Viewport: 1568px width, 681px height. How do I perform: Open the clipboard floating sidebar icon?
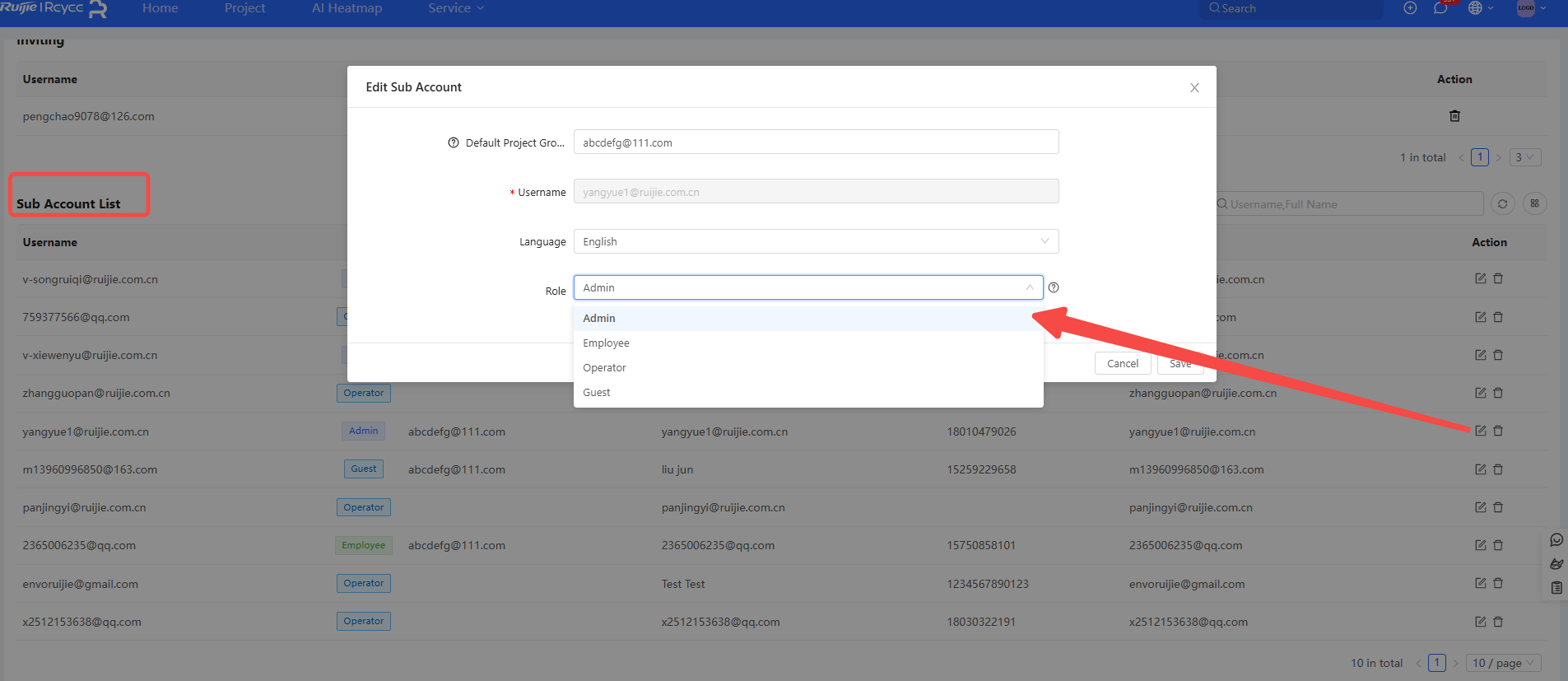(x=1556, y=588)
